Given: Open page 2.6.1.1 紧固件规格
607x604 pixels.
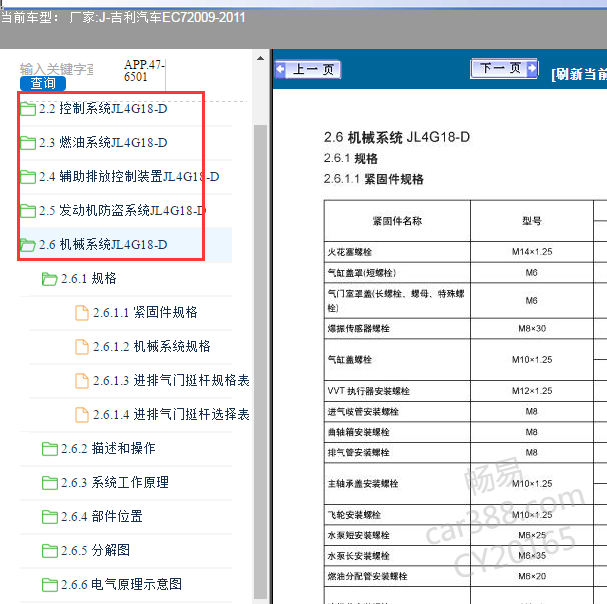Looking at the screenshot, I should coord(145,312).
